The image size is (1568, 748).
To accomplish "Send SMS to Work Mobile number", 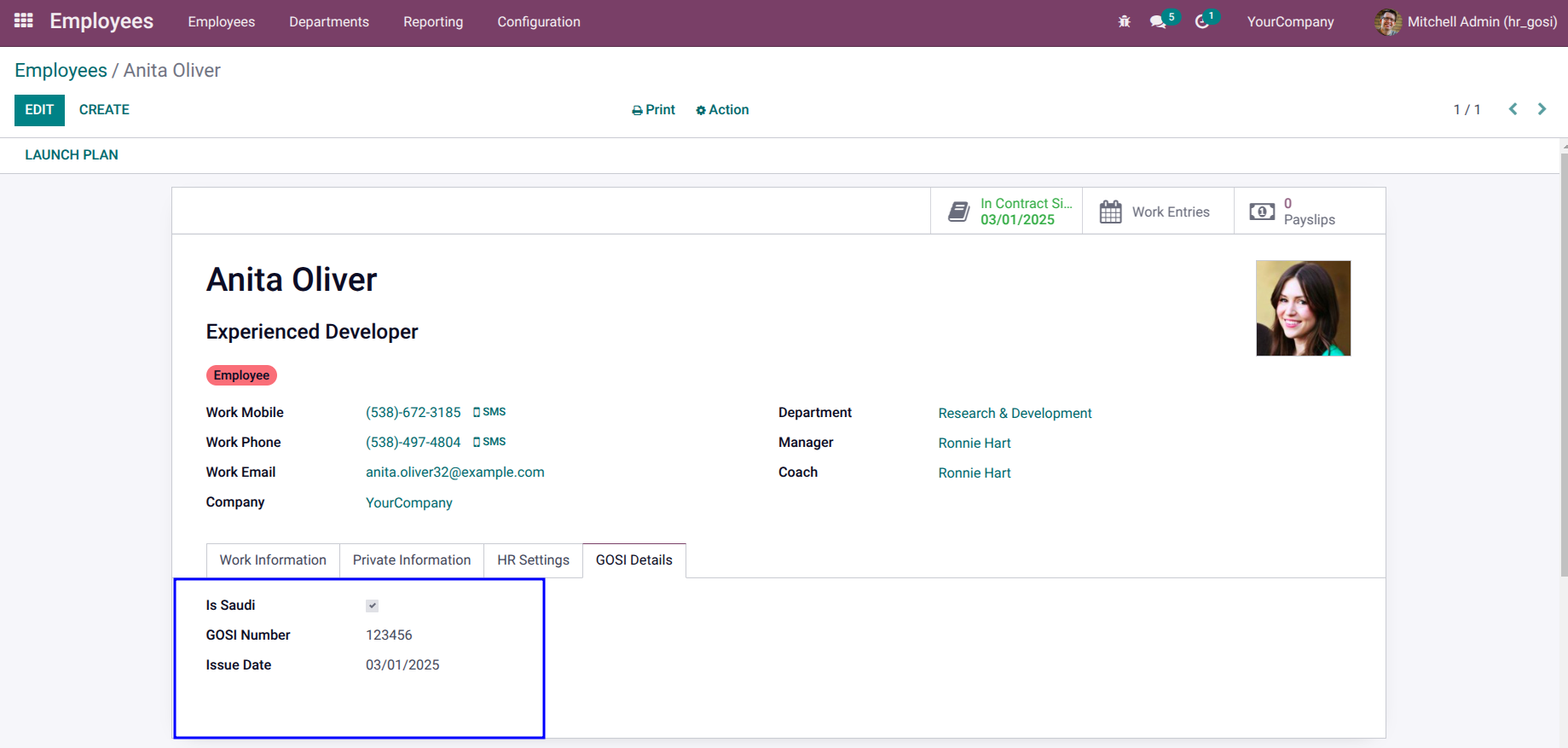I will coord(489,412).
